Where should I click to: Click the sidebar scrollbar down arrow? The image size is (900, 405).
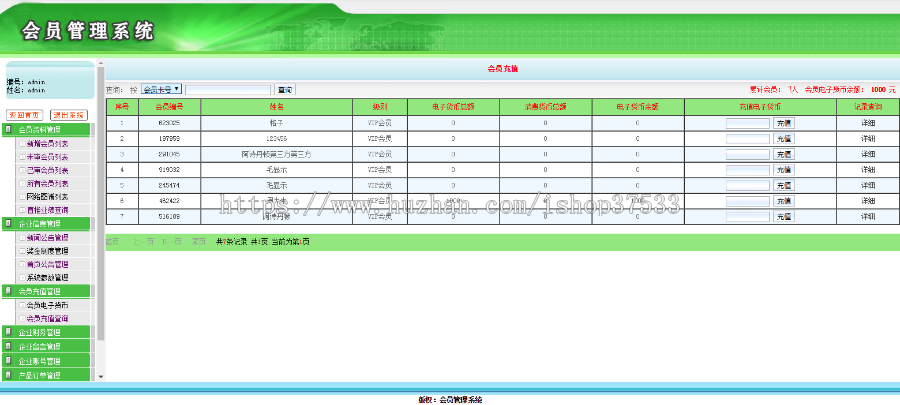point(101,377)
